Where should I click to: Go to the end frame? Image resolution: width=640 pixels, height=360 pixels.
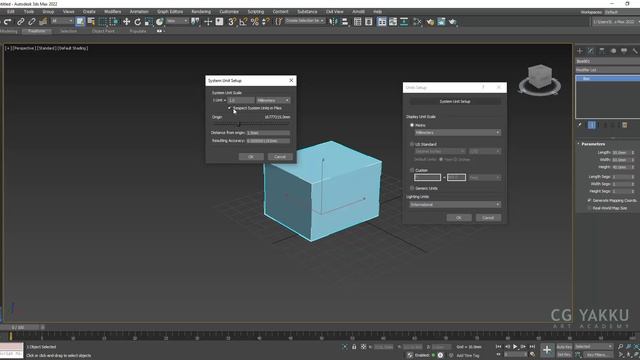pyautogui.click(x=532, y=347)
